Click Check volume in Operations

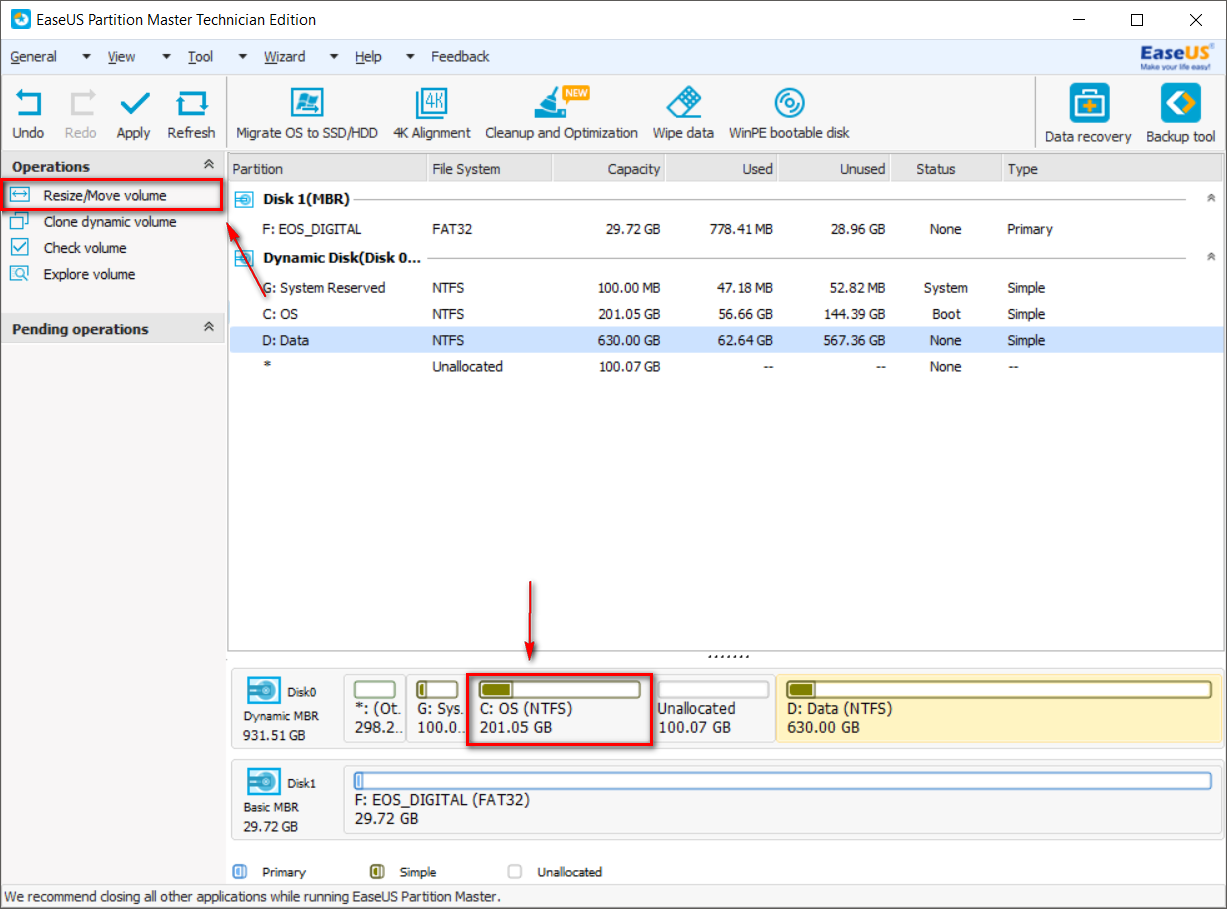coord(85,248)
